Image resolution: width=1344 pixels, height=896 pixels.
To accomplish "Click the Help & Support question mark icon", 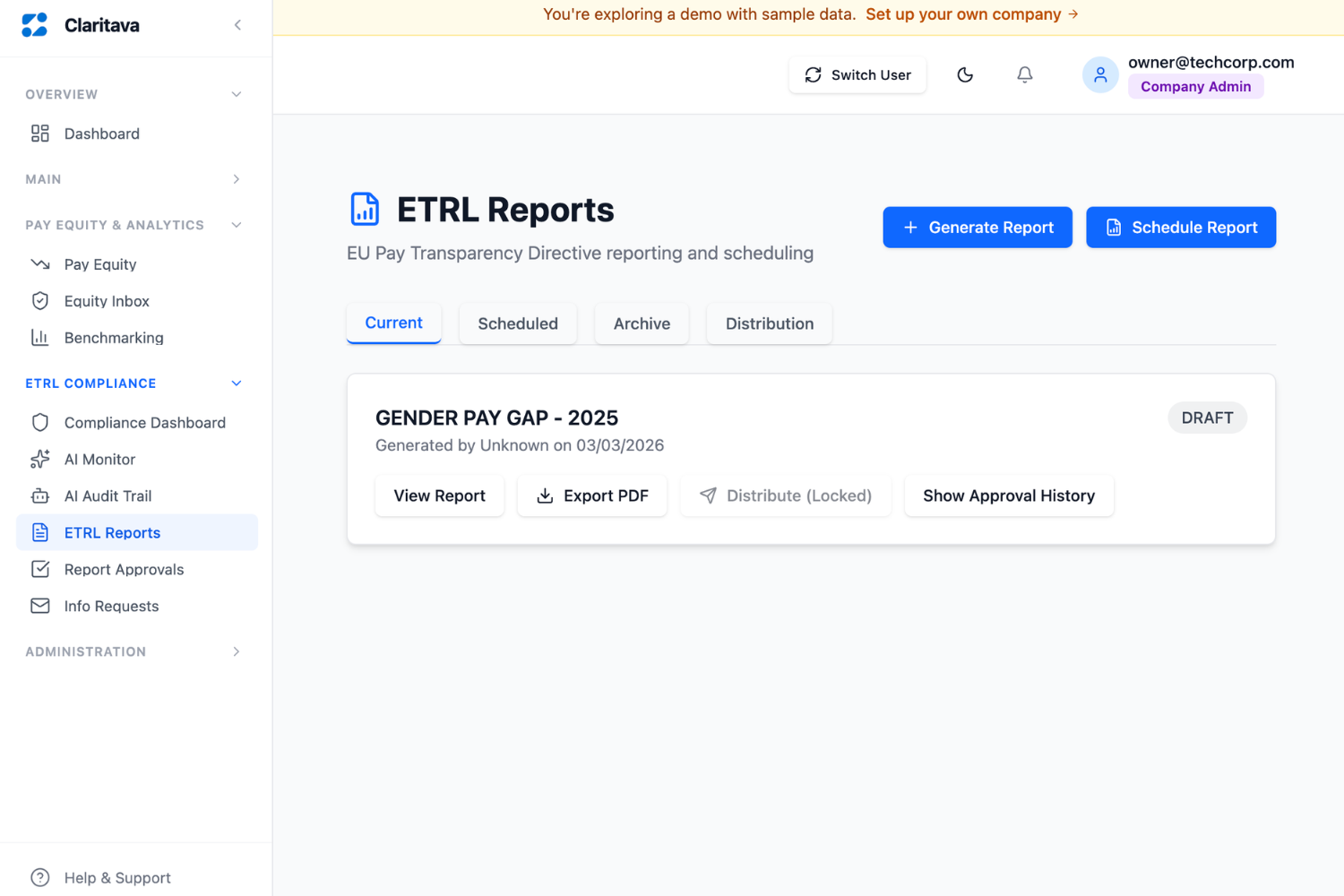I will tap(40, 877).
